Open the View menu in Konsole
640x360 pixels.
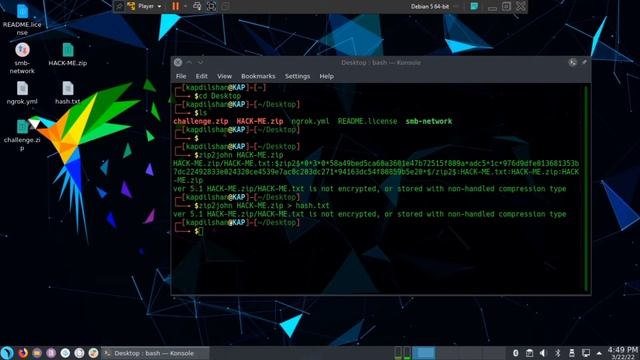pos(224,76)
